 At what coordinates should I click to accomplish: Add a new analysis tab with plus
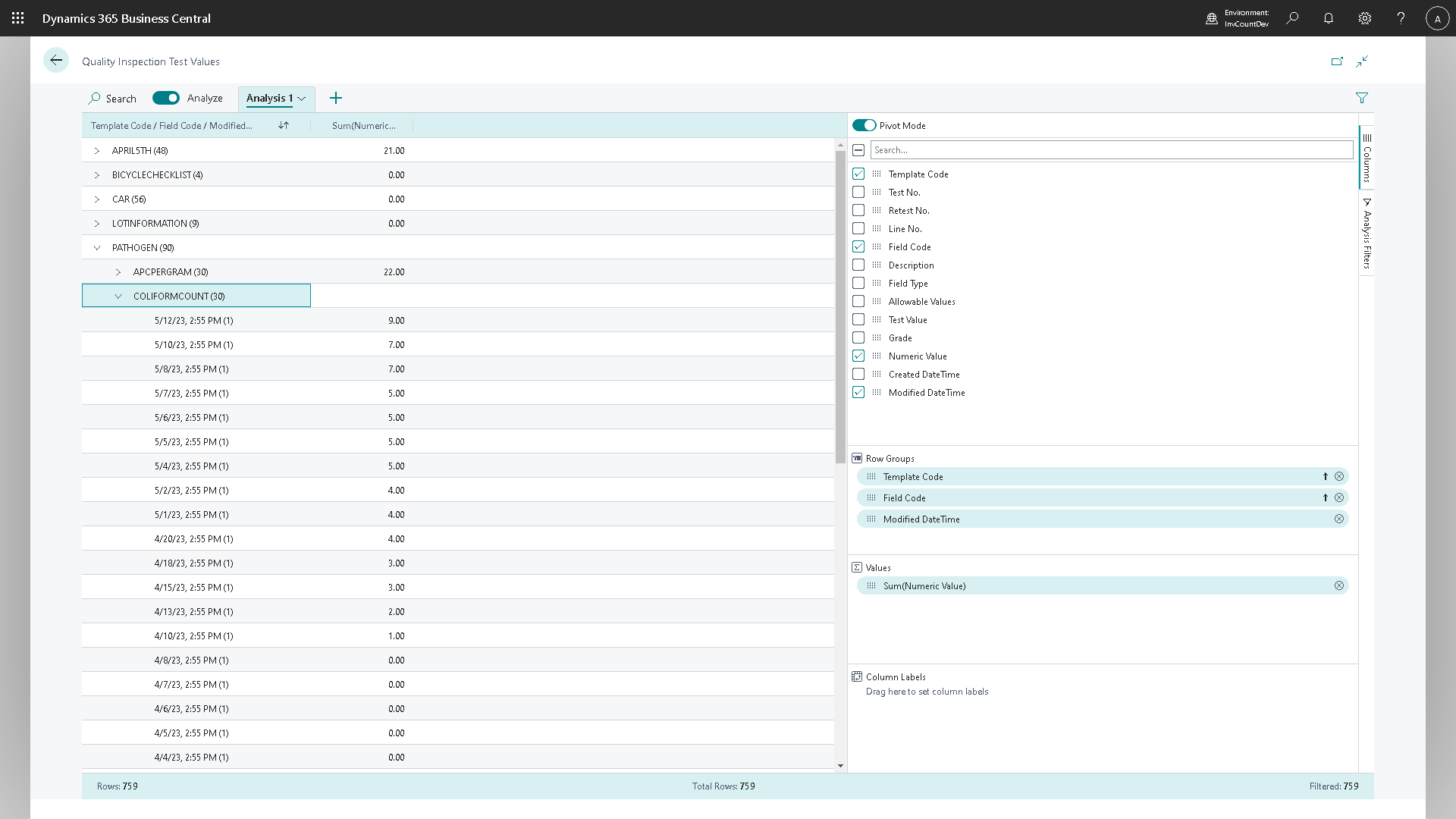(x=336, y=98)
